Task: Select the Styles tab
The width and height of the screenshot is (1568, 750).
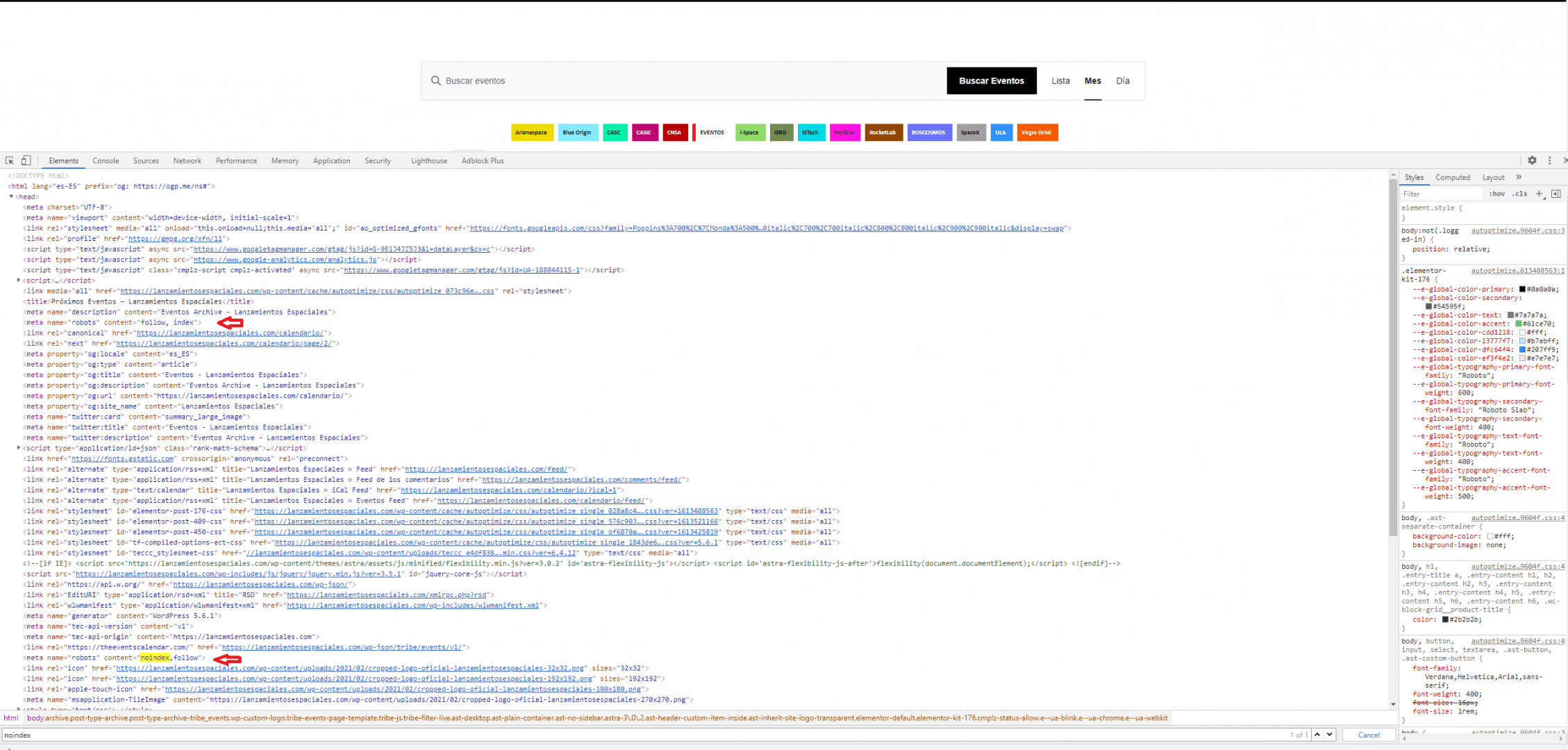Action: click(x=1414, y=177)
